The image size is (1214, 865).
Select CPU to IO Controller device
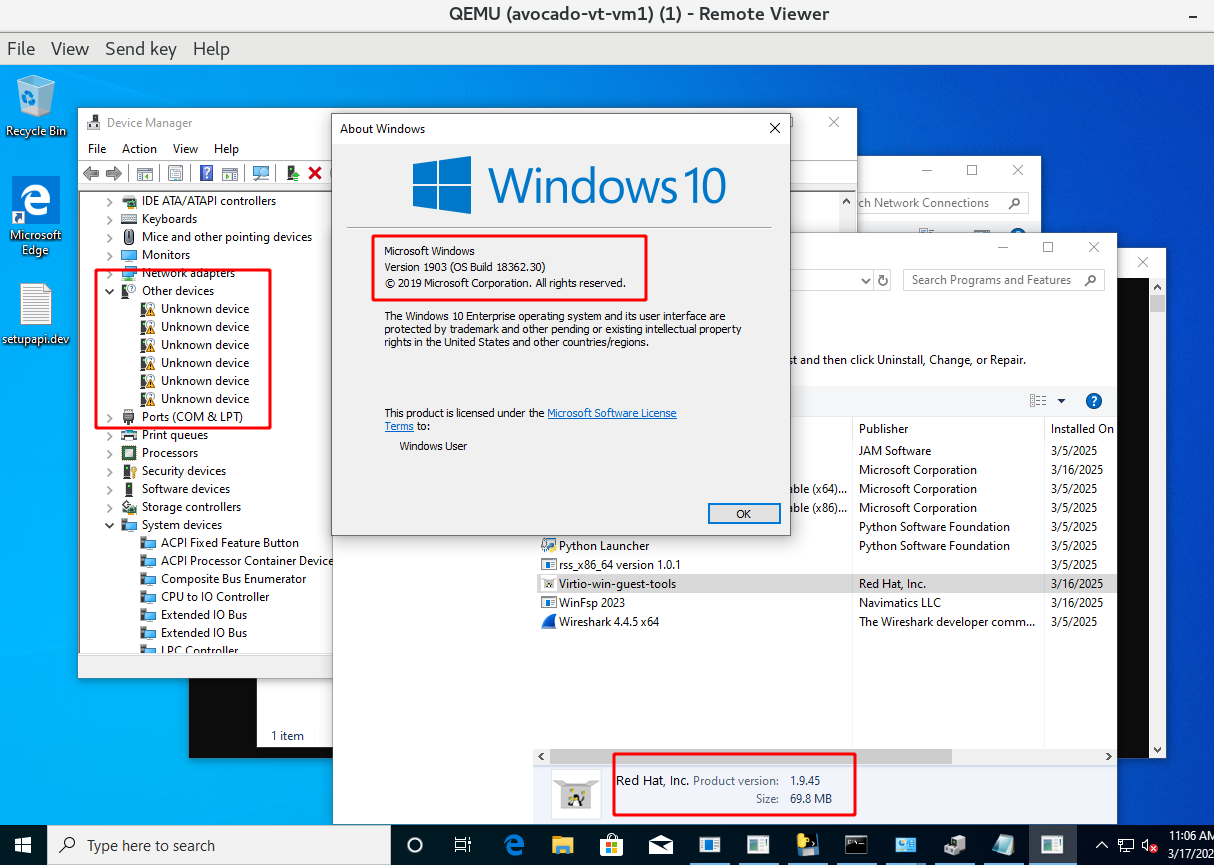pyautogui.click(x=214, y=597)
